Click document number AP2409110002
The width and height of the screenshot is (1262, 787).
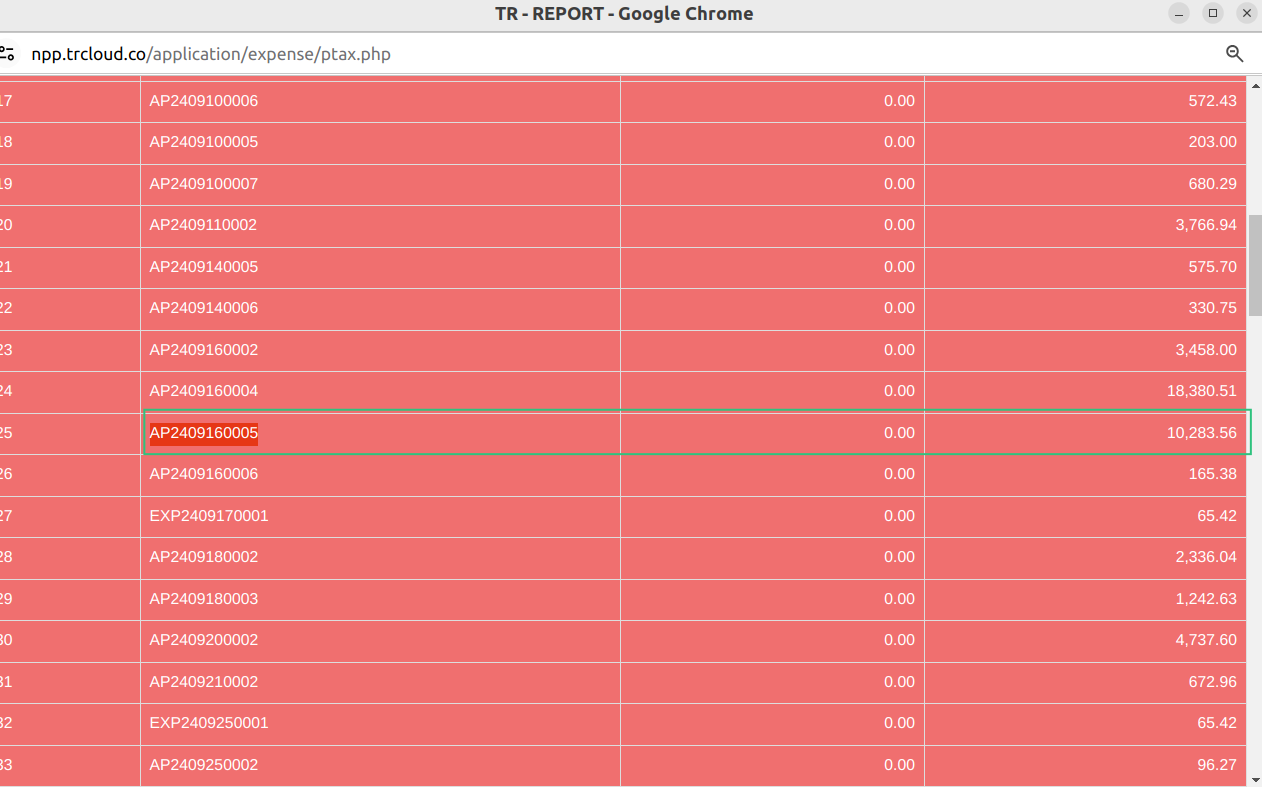click(x=204, y=225)
